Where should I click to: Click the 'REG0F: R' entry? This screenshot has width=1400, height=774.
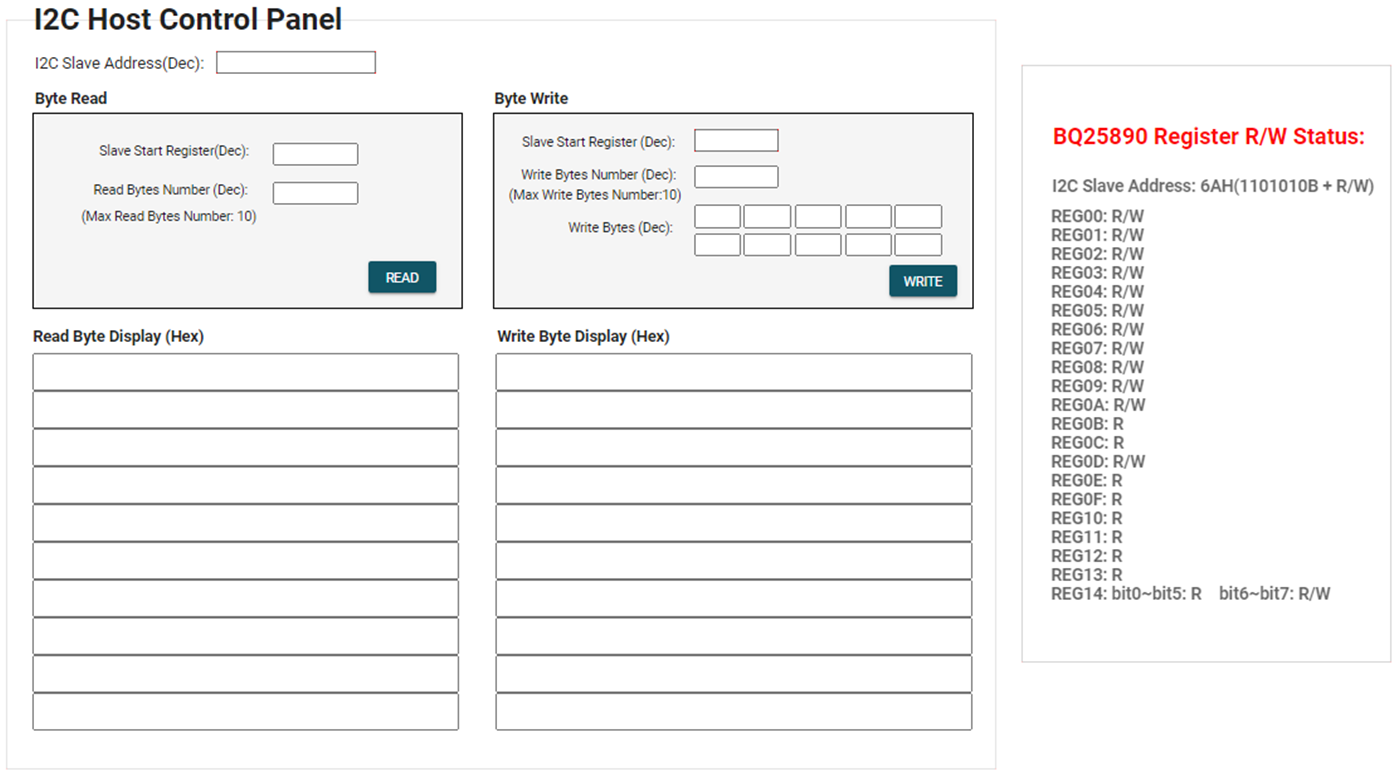[1087, 499]
